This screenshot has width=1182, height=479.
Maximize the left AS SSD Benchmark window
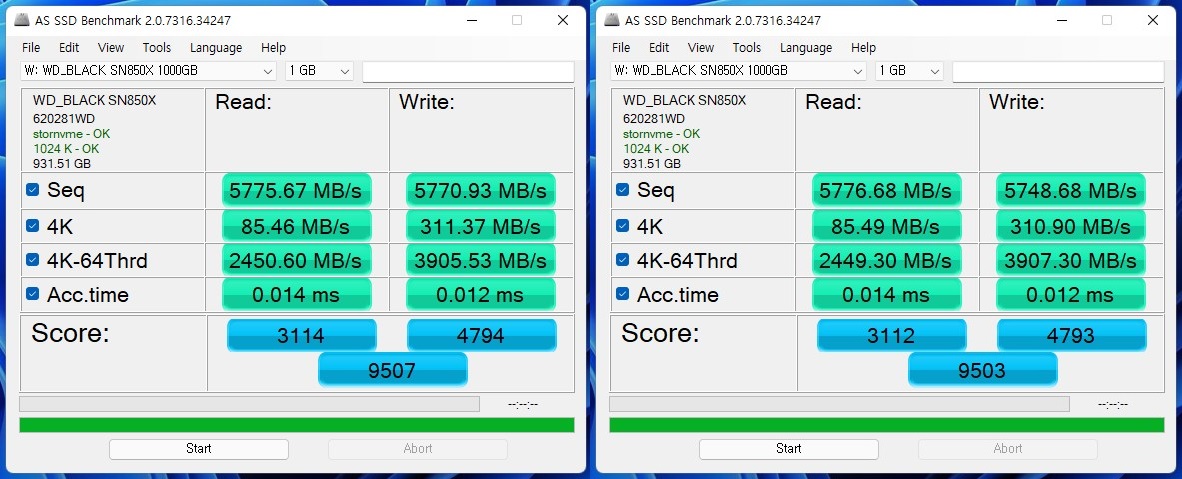click(517, 20)
